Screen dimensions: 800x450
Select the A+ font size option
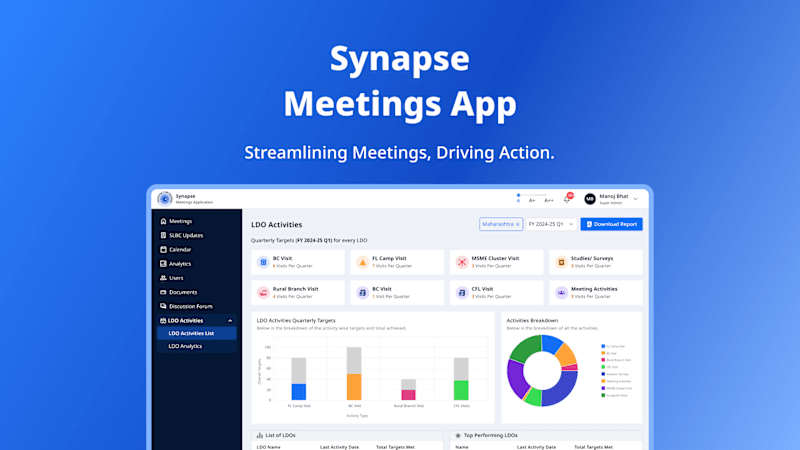(x=532, y=201)
